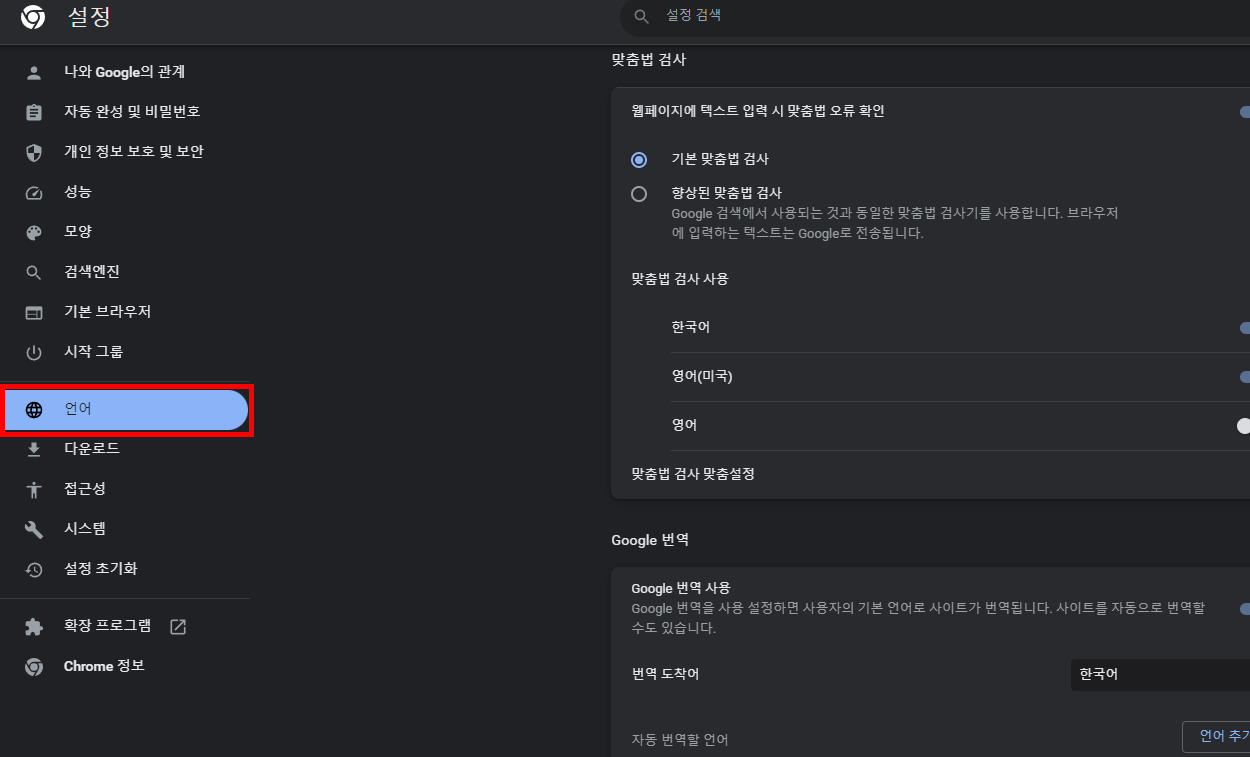Click the 영어(미국) spell check row text
The height and width of the screenshot is (757, 1250).
tap(702, 376)
